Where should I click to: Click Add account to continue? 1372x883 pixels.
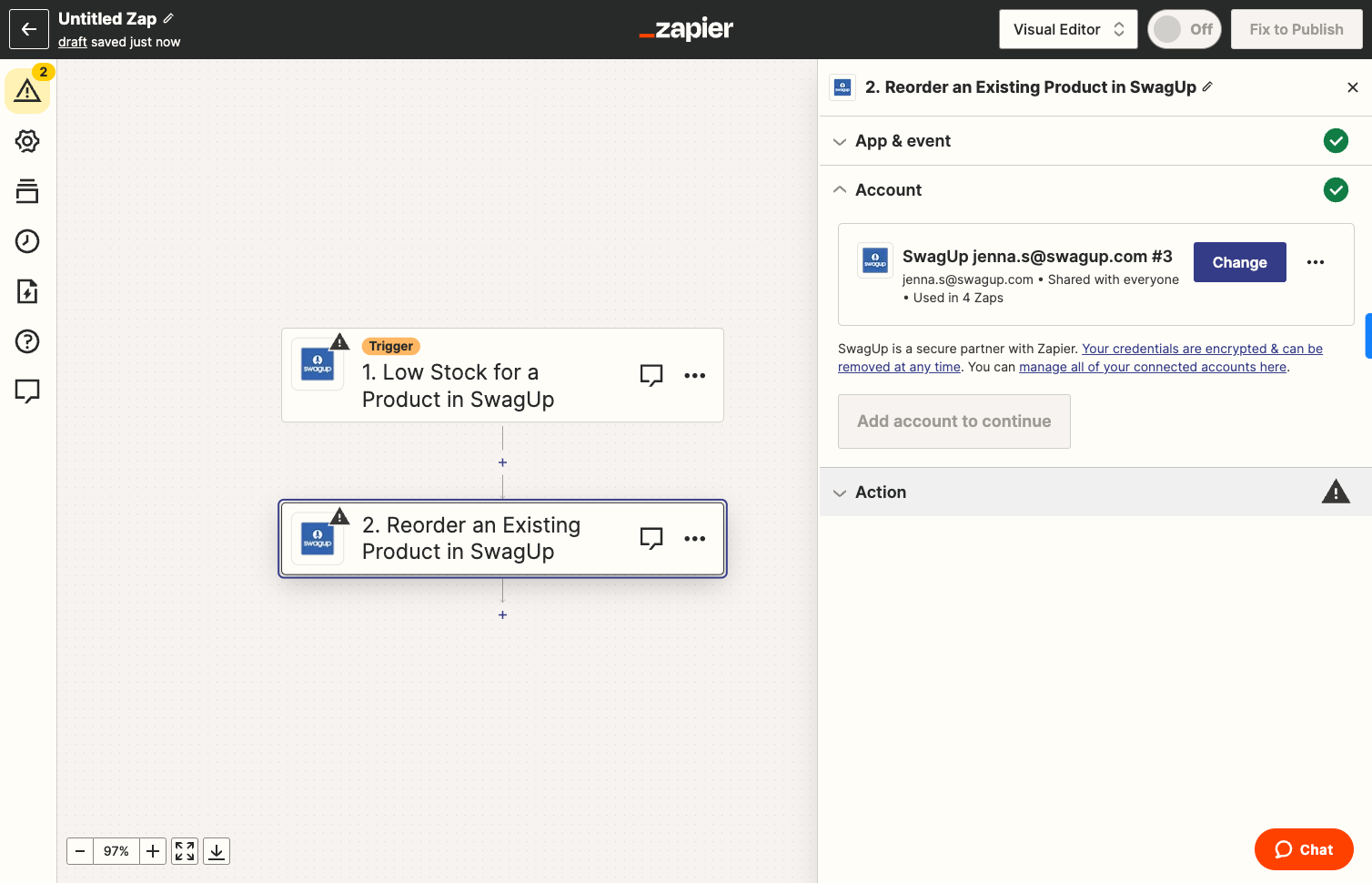point(953,421)
